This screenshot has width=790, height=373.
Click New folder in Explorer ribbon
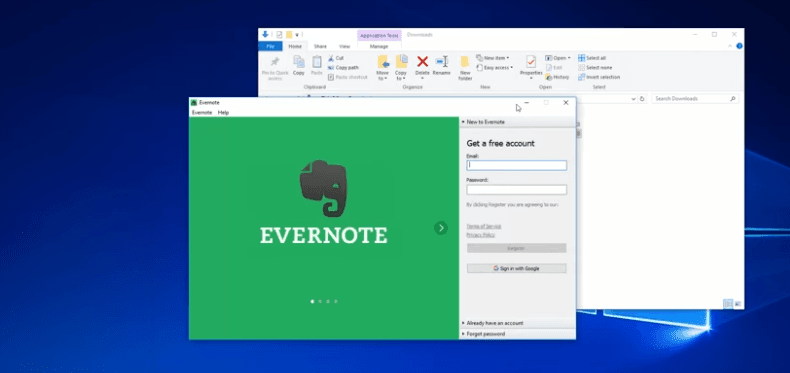pyautogui.click(x=465, y=68)
